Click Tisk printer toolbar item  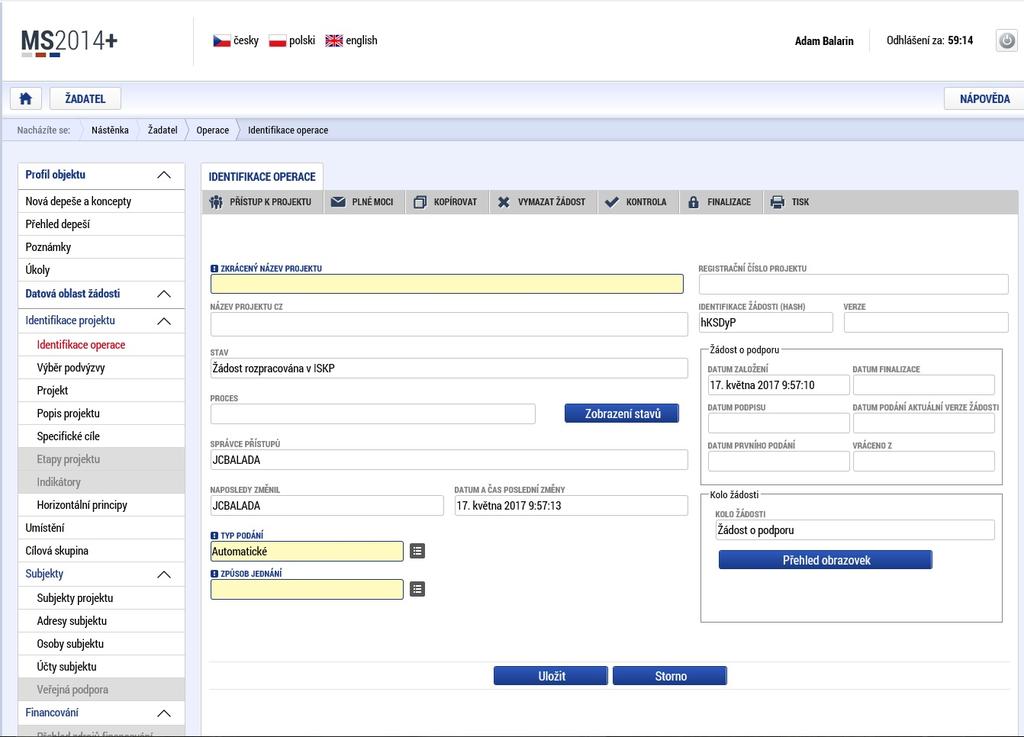(x=790, y=202)
